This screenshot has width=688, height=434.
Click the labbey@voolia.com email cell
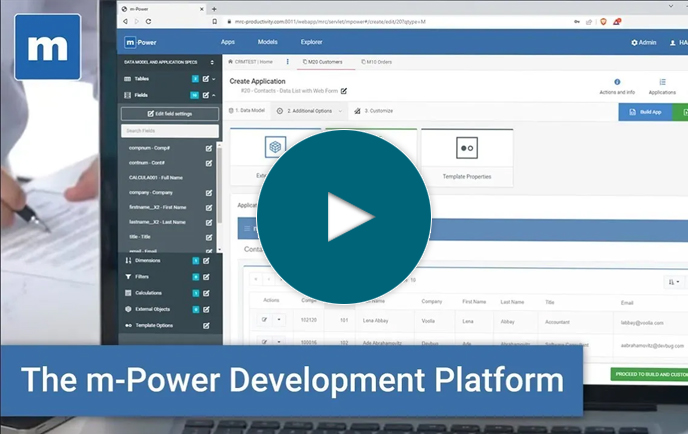coord(642,323)
